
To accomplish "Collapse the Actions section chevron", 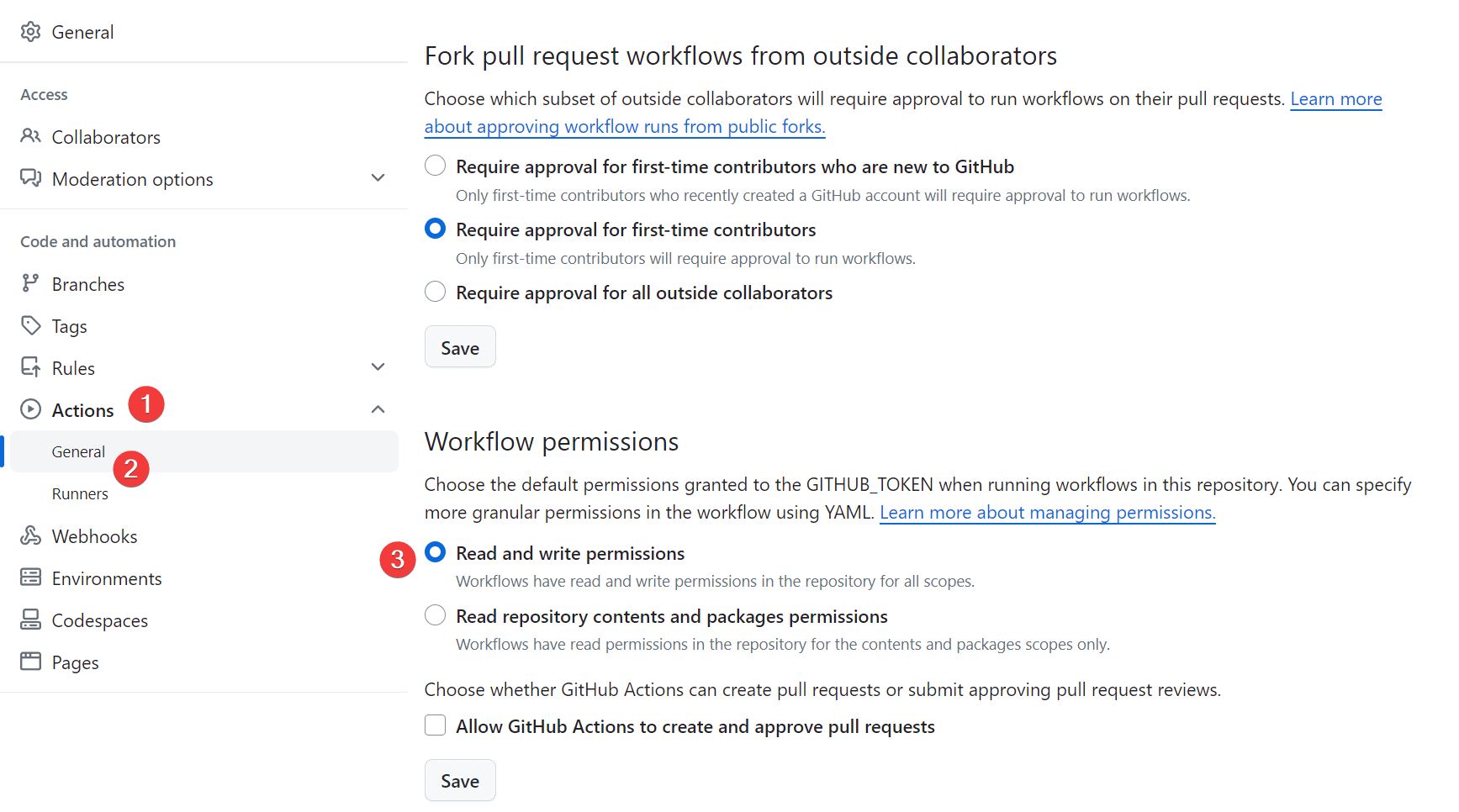I will pyautogui.click(x=378, y=409).
